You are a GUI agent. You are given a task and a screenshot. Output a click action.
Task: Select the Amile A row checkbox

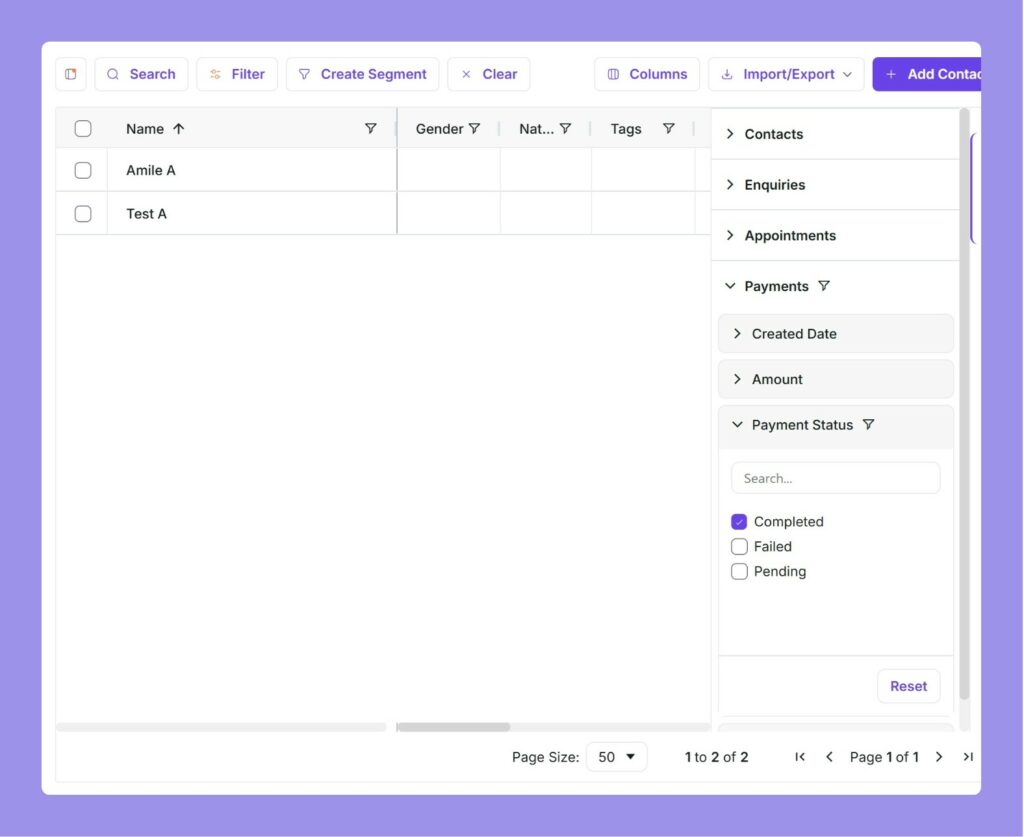pyautogui.click(x=83, y=170)
